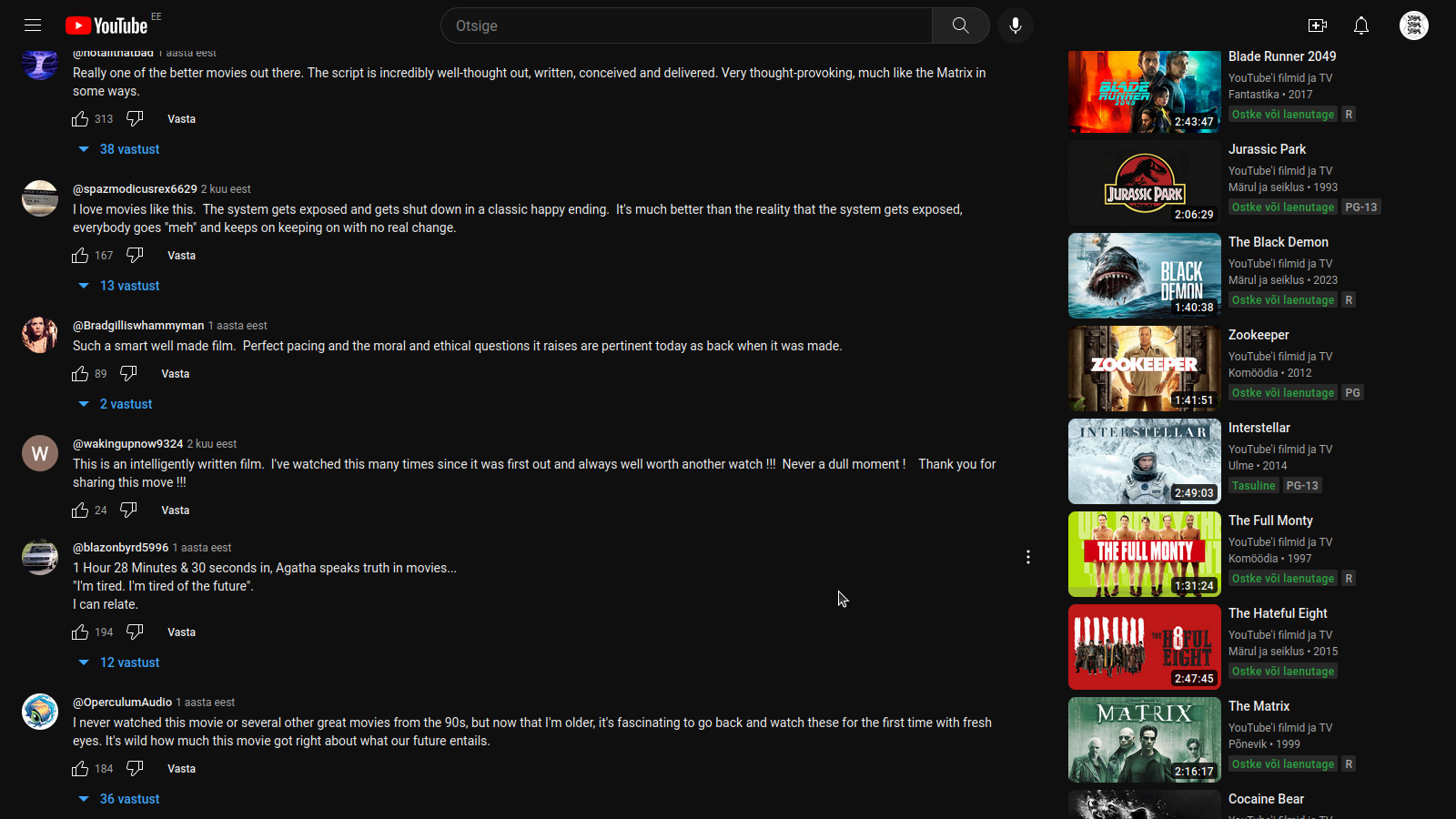Open the Interstellar thumbnail
Screen dimensions: 1456x819
point(1145,461)
